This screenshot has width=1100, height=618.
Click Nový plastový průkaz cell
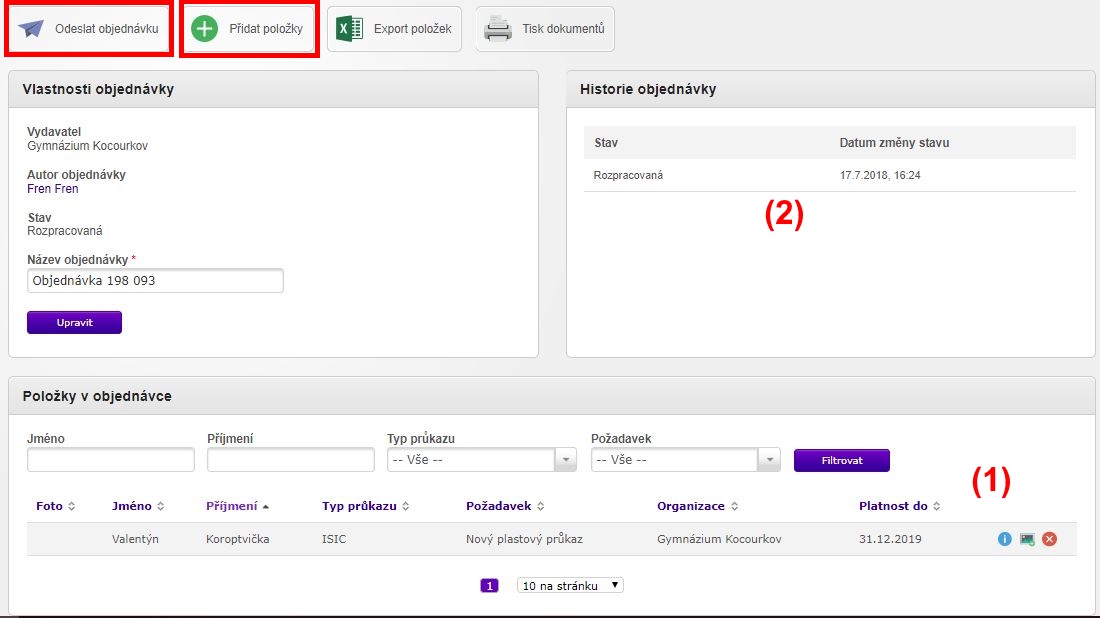coord(524,539)
